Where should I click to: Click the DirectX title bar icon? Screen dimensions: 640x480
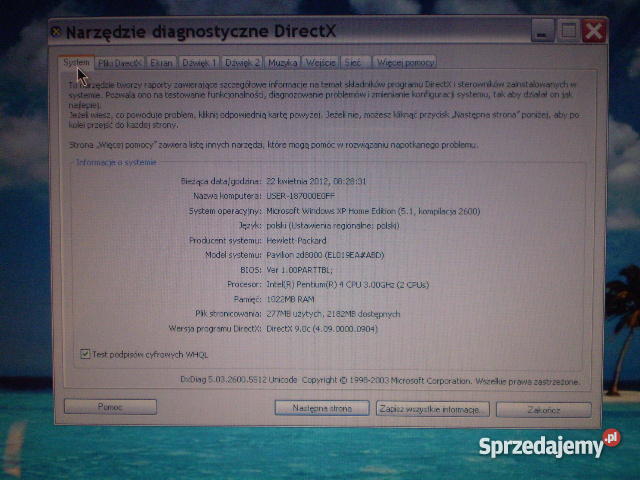(x=56, y=31)
